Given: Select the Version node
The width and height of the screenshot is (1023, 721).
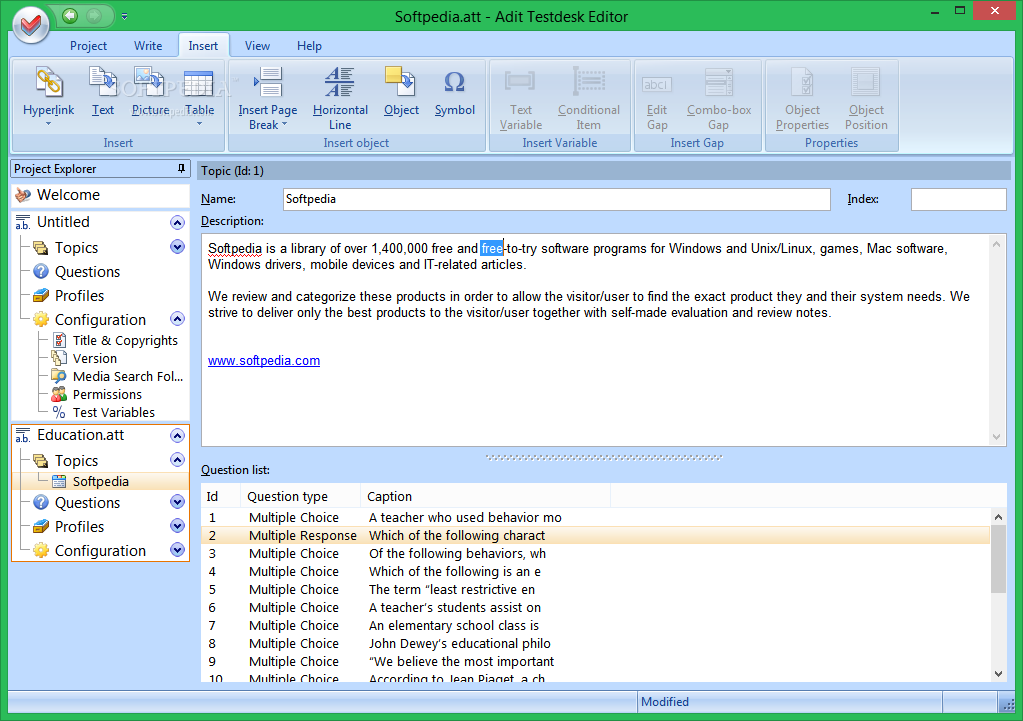Looking at the screenshot, I should [94, 358].
